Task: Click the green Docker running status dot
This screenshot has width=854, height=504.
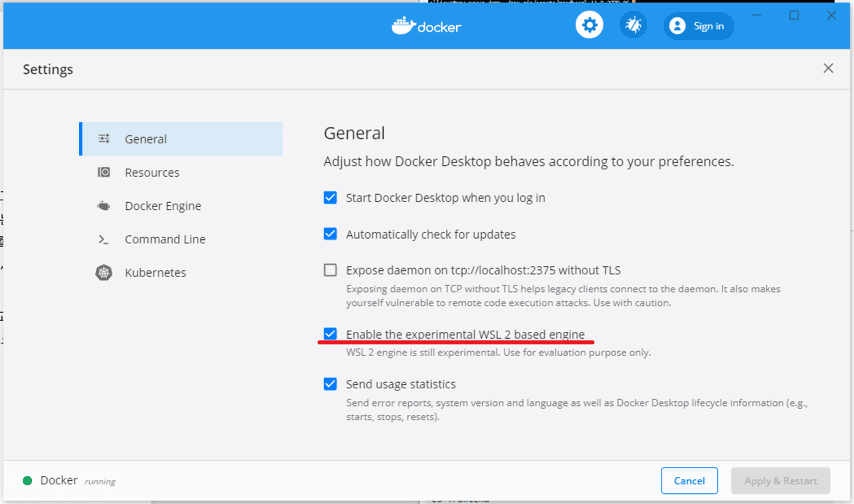Action: coord(27,481)
